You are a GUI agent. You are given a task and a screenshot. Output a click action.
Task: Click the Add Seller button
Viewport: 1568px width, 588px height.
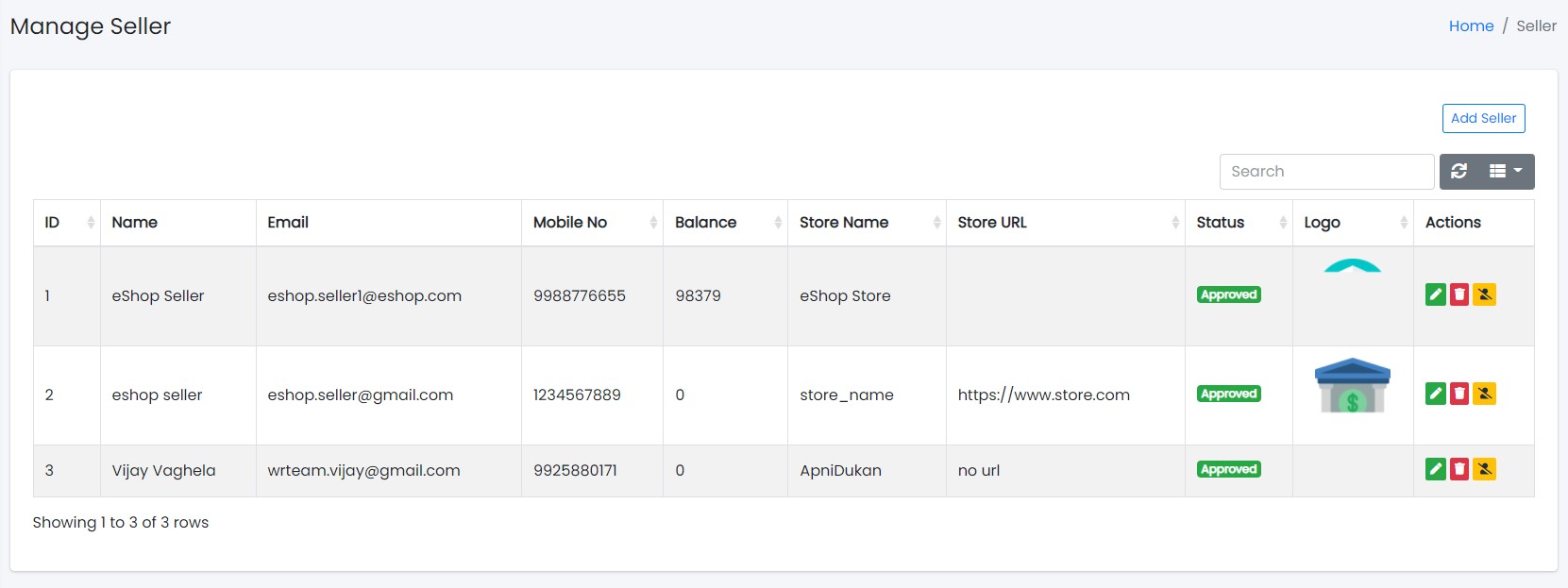pos(1483,118)
